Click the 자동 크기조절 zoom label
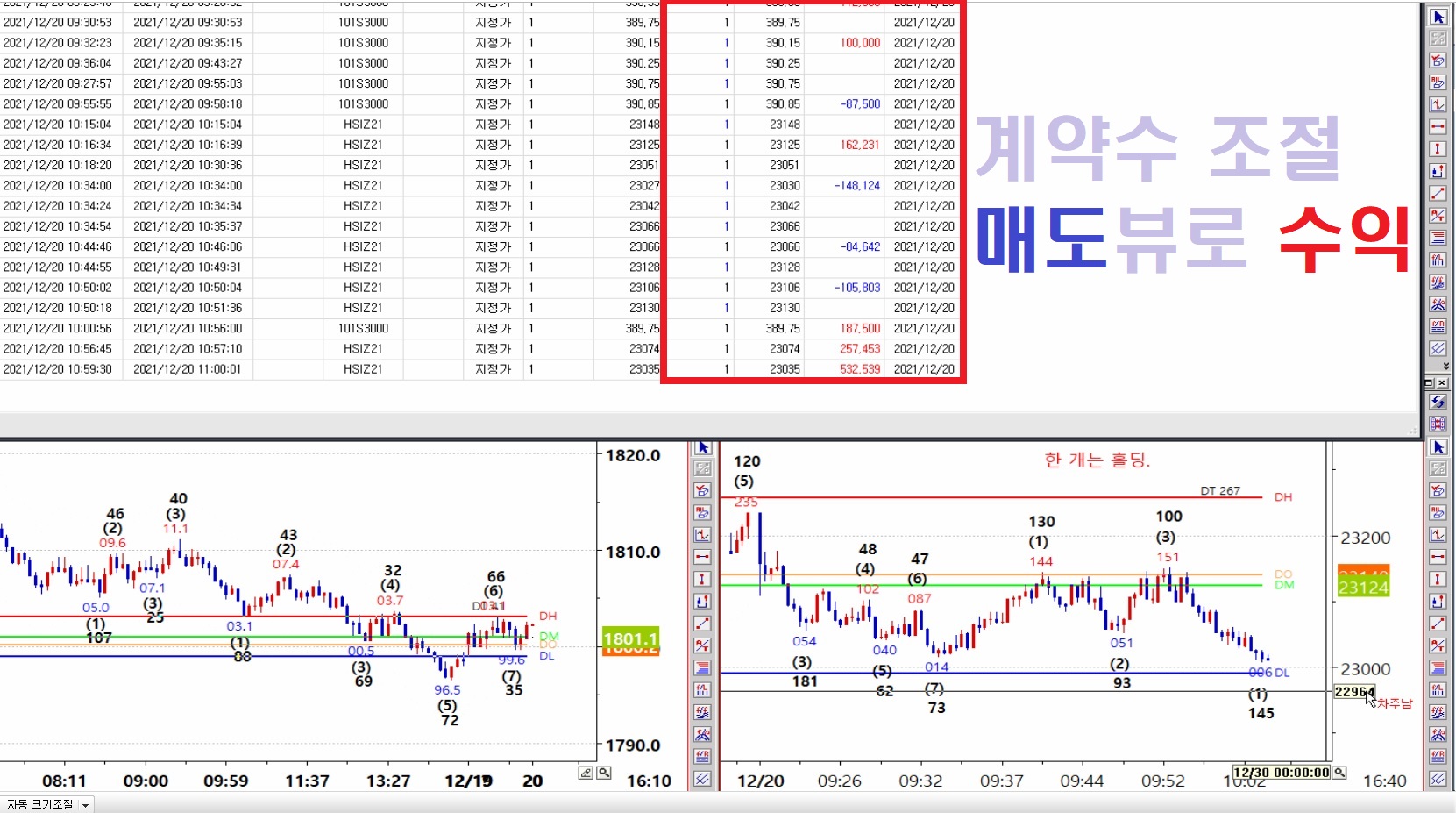The image size is (1456, 813). point(40,804)
